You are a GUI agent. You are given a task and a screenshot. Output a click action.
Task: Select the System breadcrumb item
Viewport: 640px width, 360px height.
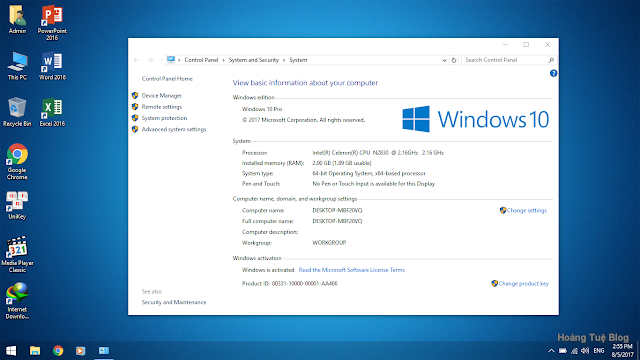(x=298, y=60)
